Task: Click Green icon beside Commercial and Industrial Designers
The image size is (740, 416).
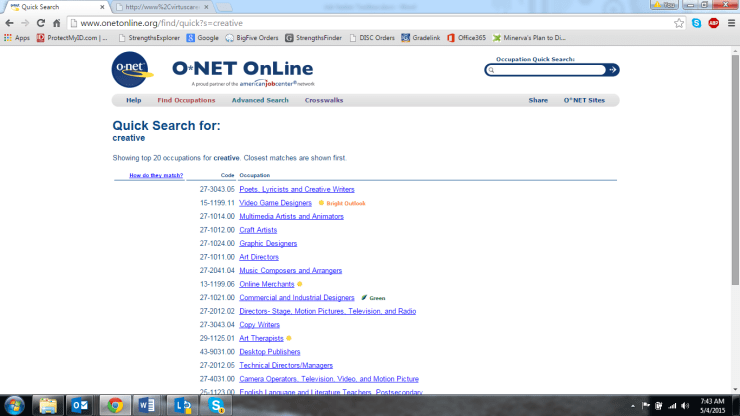Action: pos(364,298)
